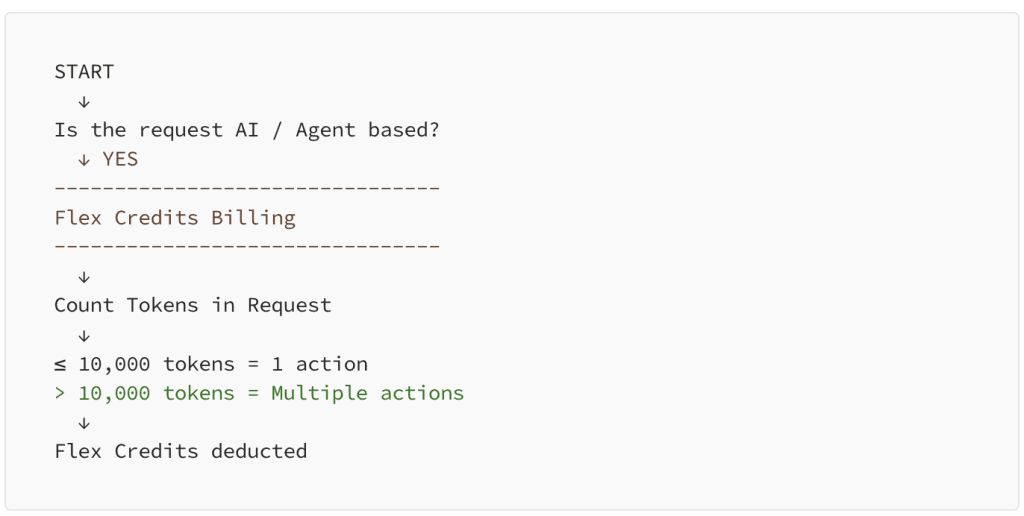Click the less-than-or-equal symbol before 10,000
Viewport: 1024px width, 516px height.
(x=60, y=364)
